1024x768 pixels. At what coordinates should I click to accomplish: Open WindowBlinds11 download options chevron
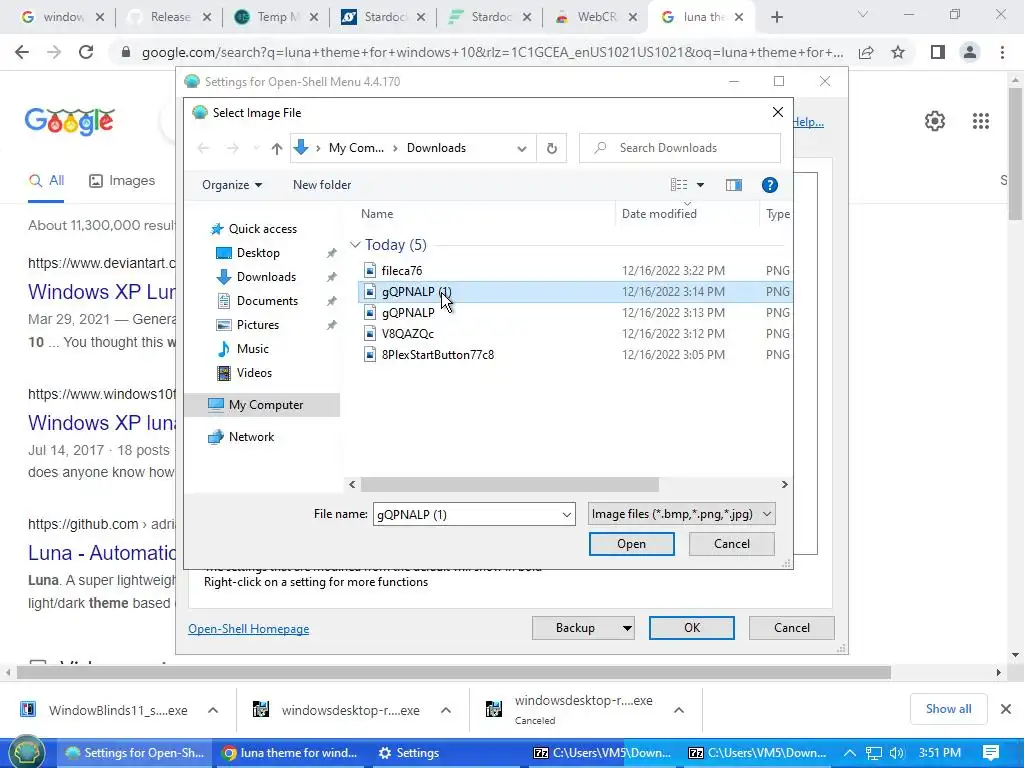coord(213,711)
